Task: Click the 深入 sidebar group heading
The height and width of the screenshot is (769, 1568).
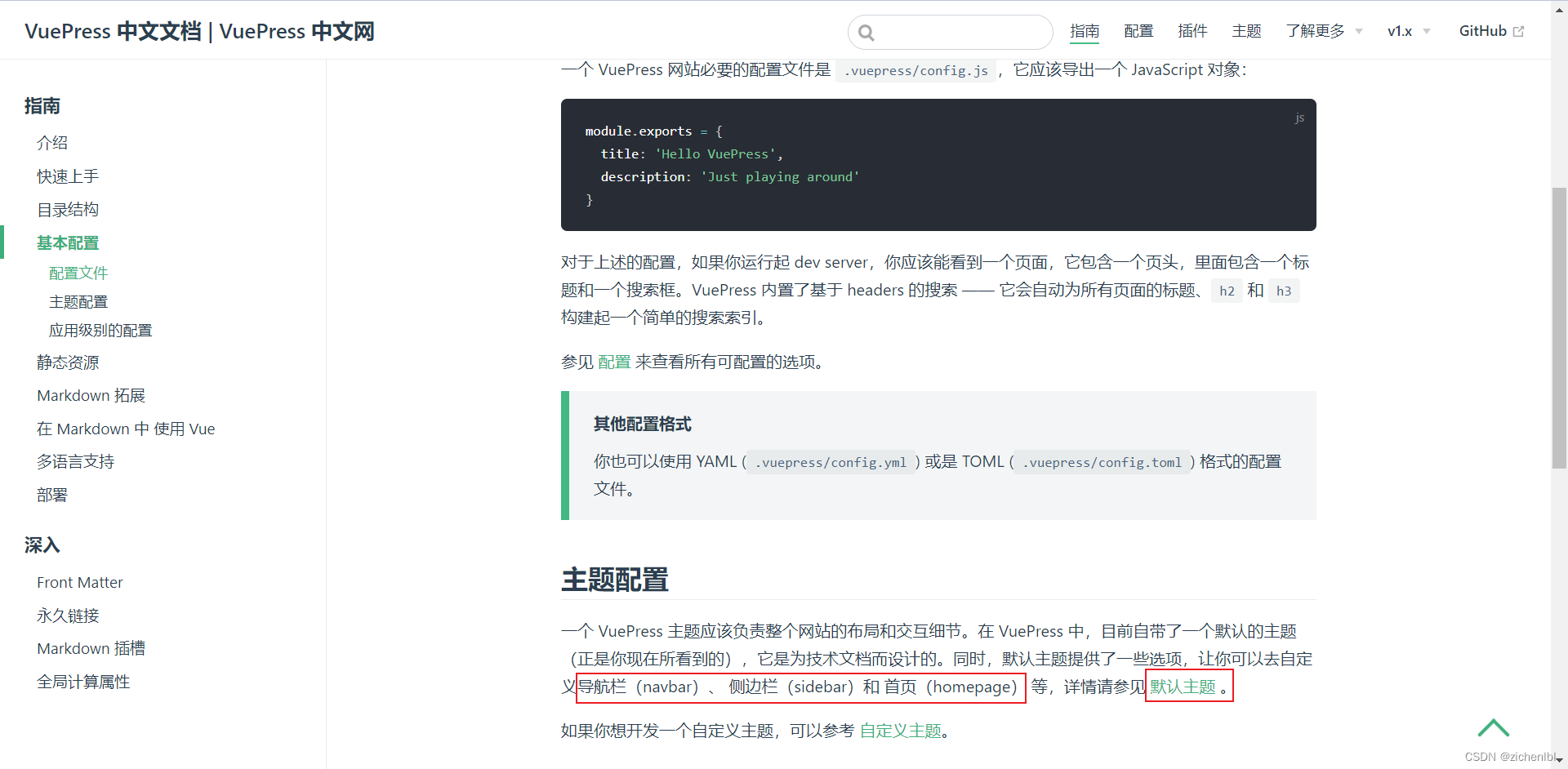Action: coord(42,545)
